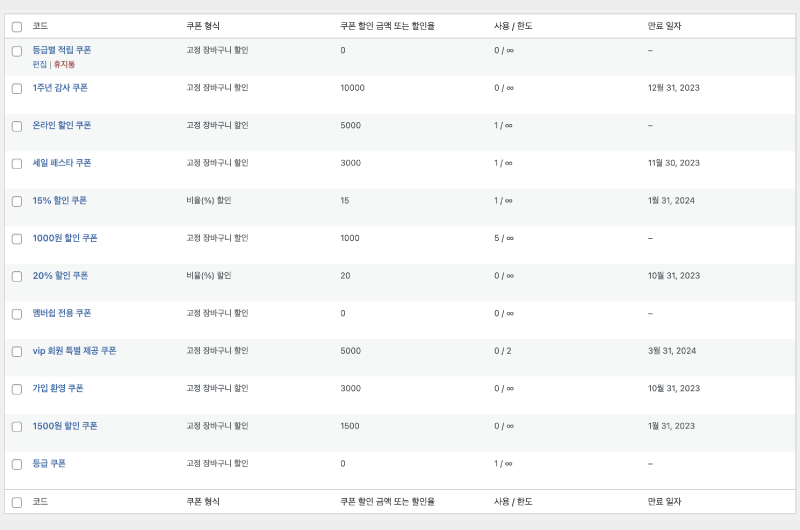Screen dimensions: 800x530
Task: Check the 멤버십 전용 쿠폰 row checkbox
Action: [17, 314]
